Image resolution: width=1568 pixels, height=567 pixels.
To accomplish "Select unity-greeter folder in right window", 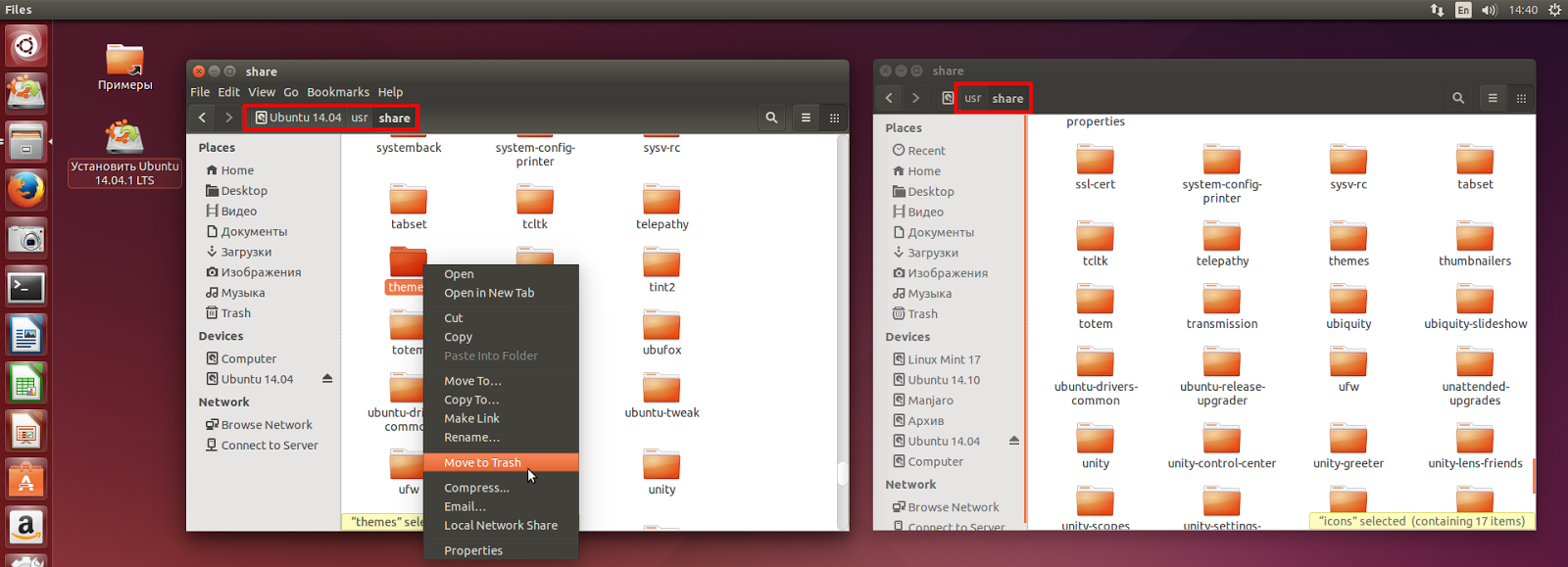I will [x=1348, y=448].
